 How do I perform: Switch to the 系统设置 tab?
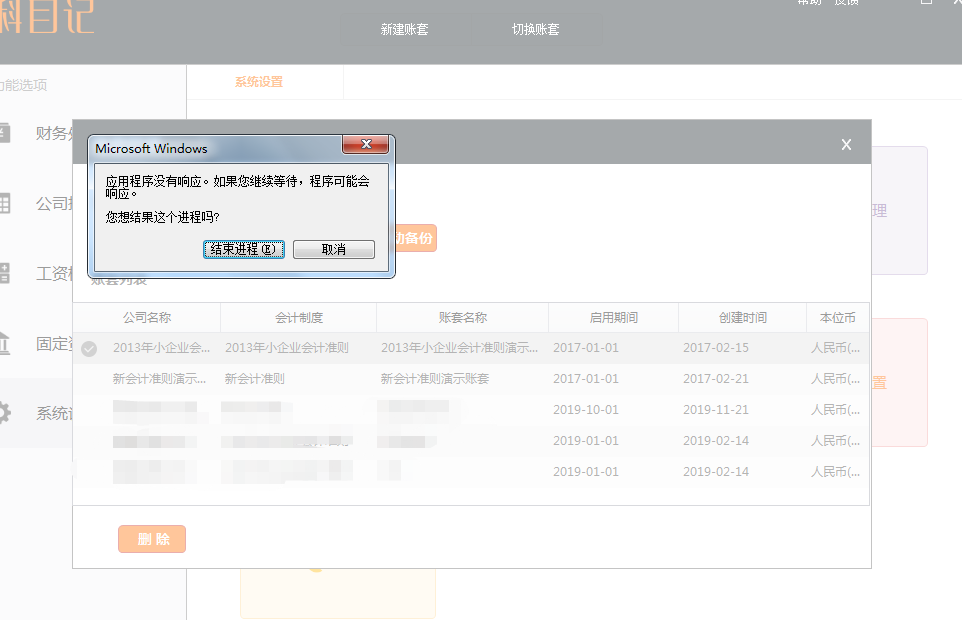click(x=259, y=82)
